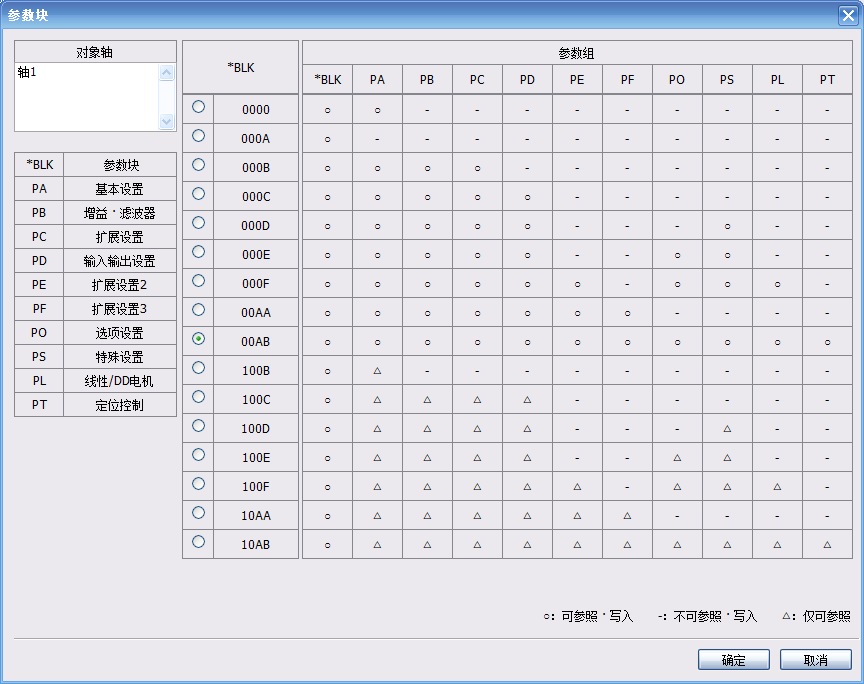Select radio button for block 100F
864x684 pixels.
(198, 483)
